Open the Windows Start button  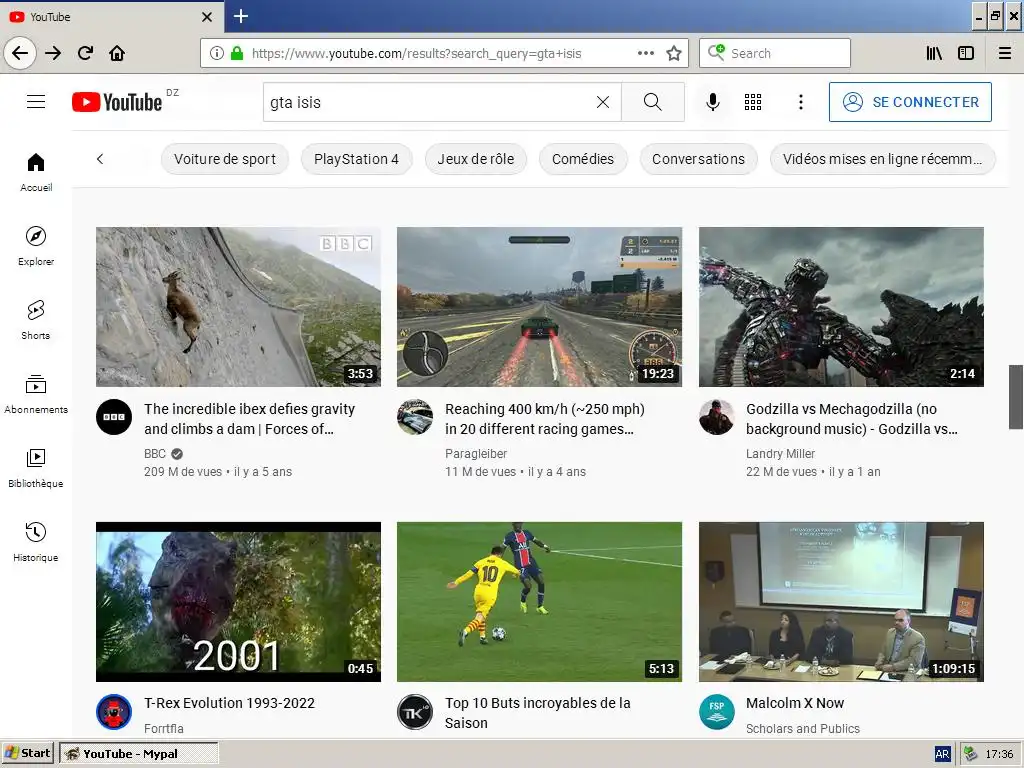click(x=28, y=753)
